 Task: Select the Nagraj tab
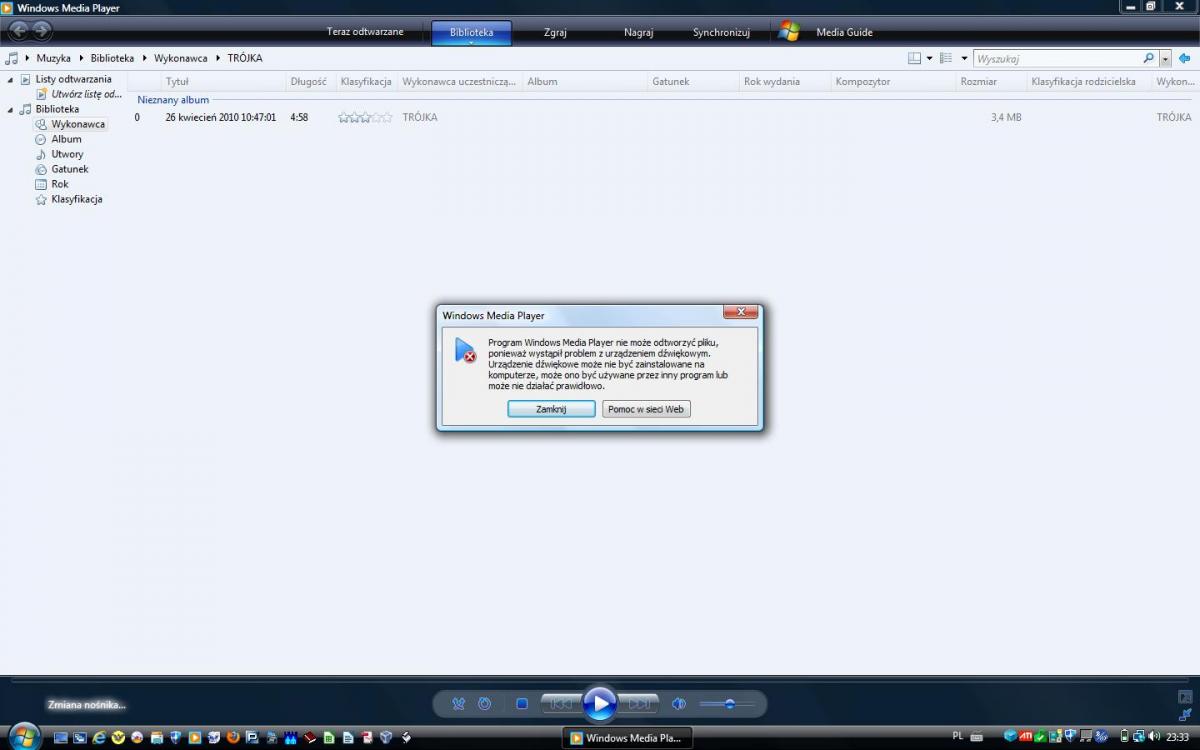tap(638, 32)
